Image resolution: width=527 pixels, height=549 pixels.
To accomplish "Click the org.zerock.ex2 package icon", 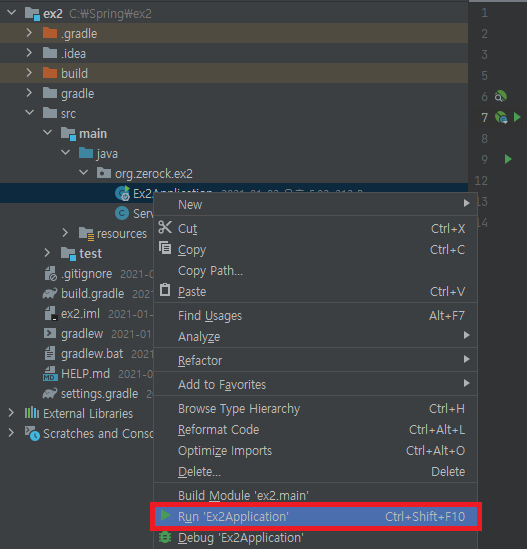I will (104, 173).
